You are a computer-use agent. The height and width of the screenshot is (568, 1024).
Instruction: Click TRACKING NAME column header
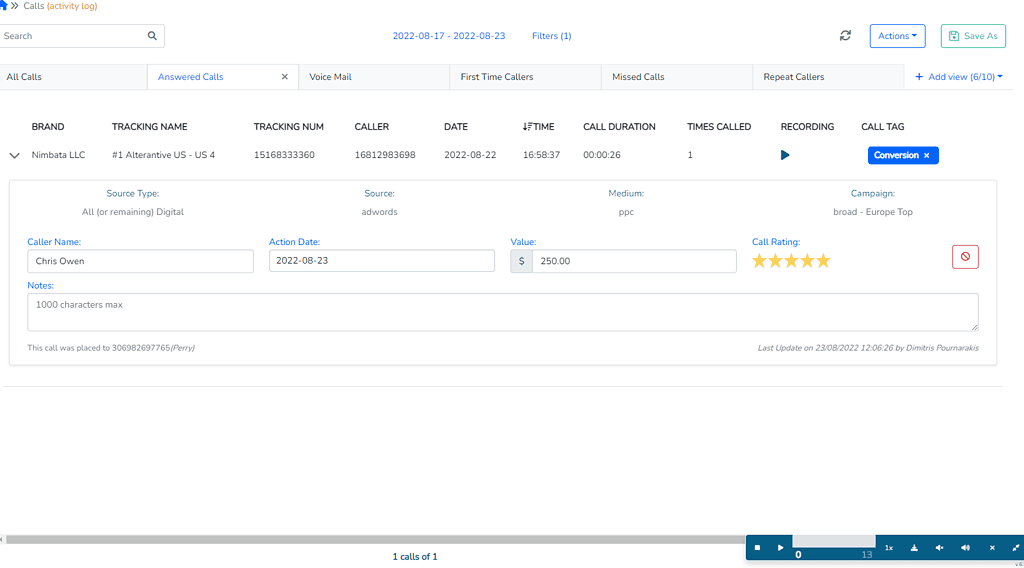[x=150, y=127]
